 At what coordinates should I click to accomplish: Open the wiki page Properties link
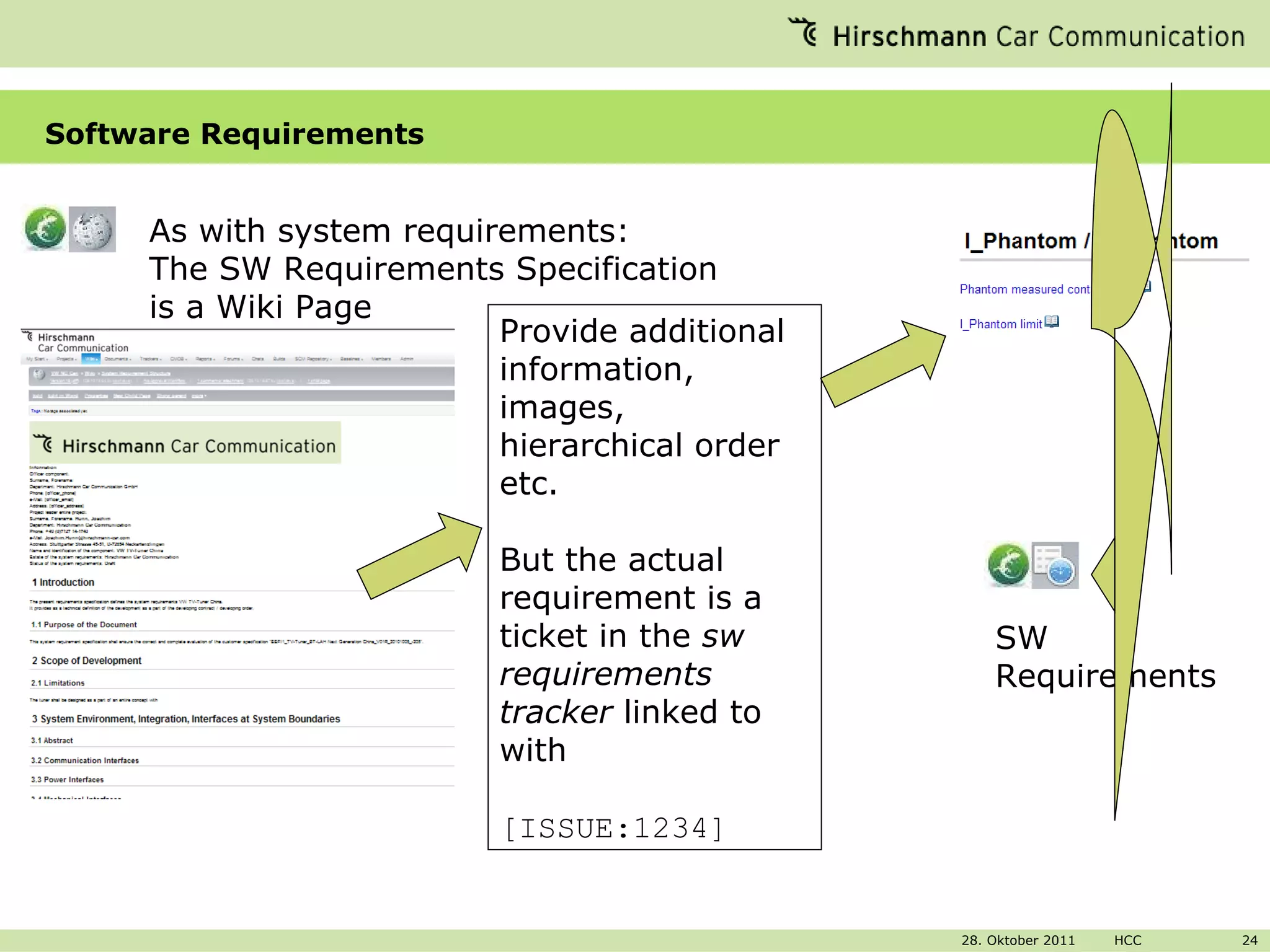[96, 395]
